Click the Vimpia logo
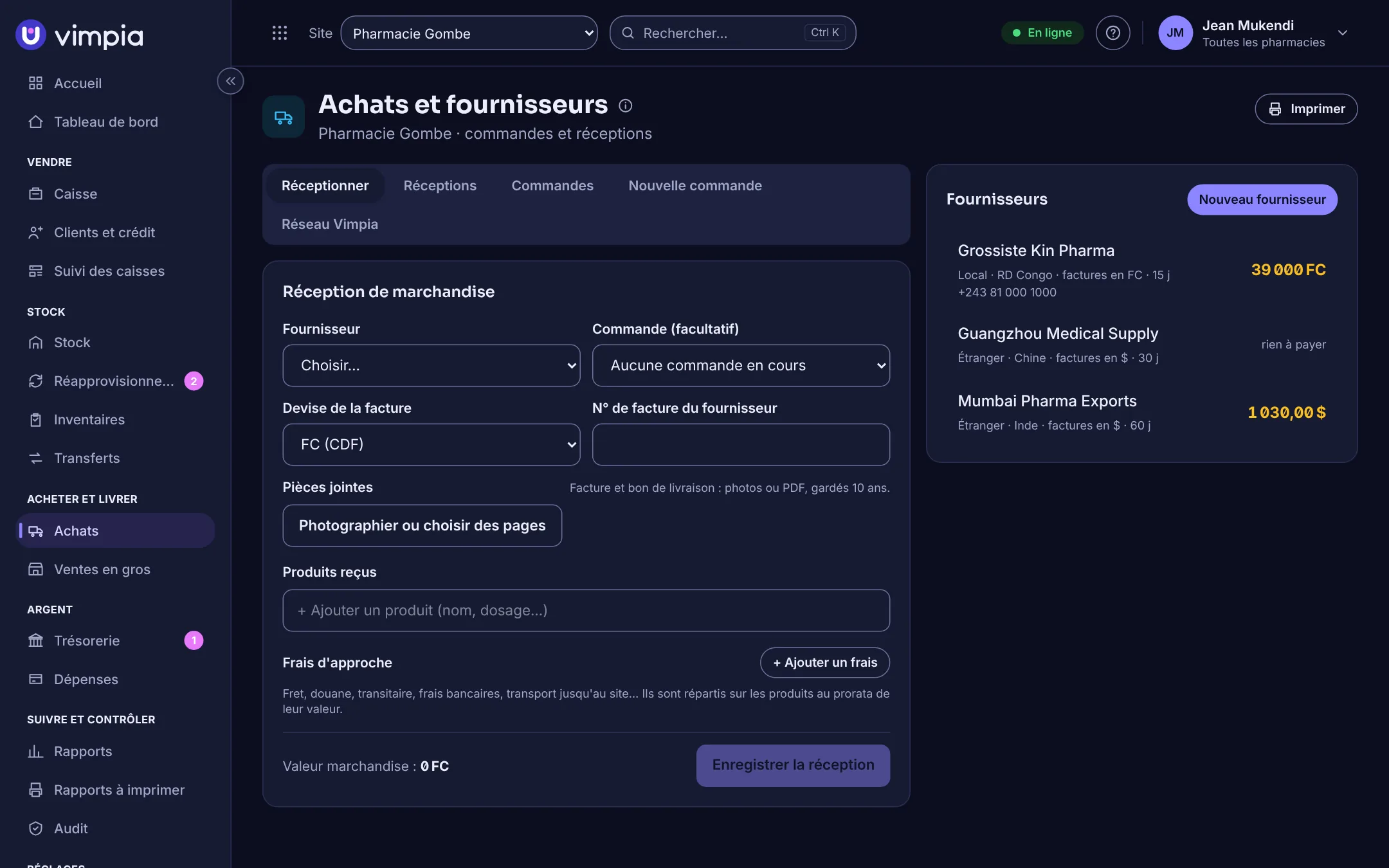This screenshot has width=1389, height=868. [79, 35]
